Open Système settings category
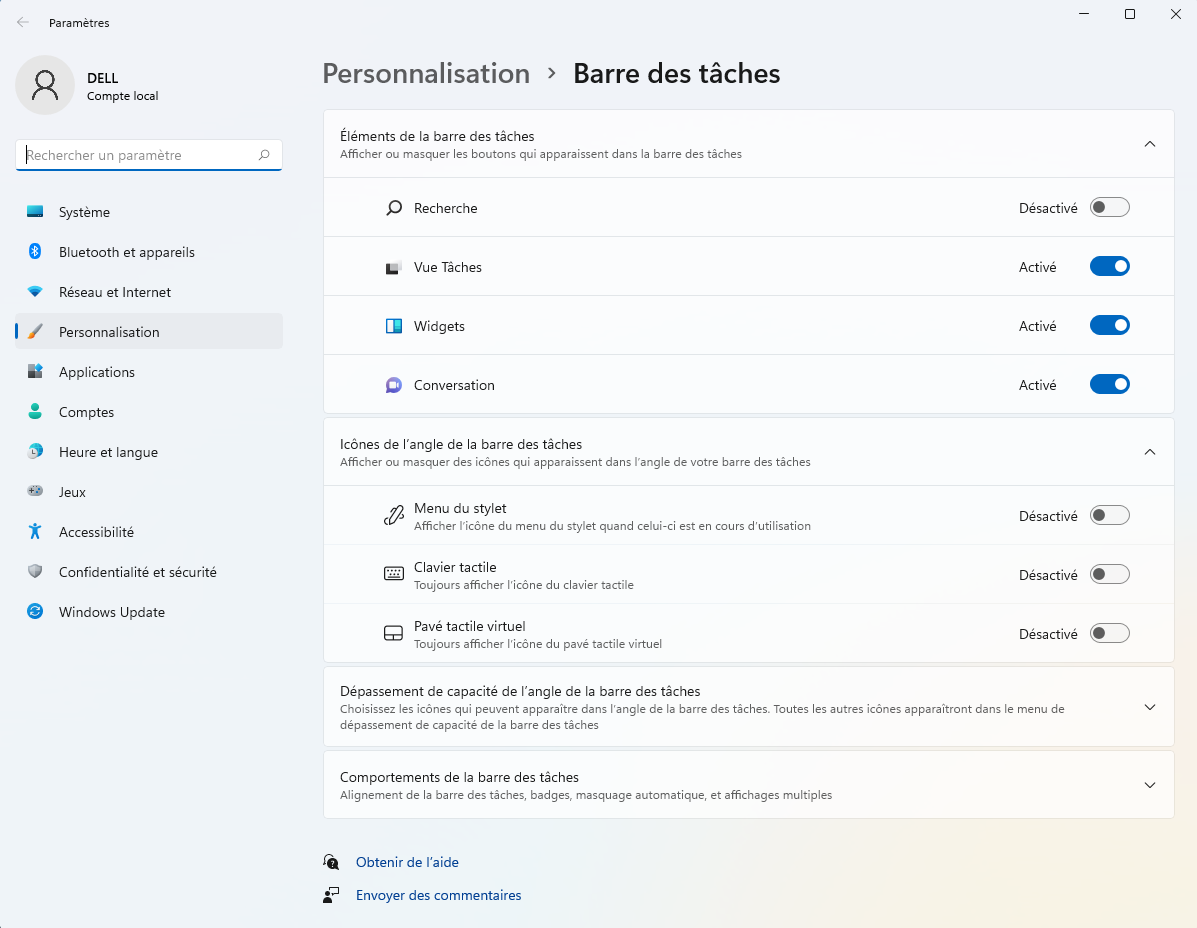 pos(149,212)
